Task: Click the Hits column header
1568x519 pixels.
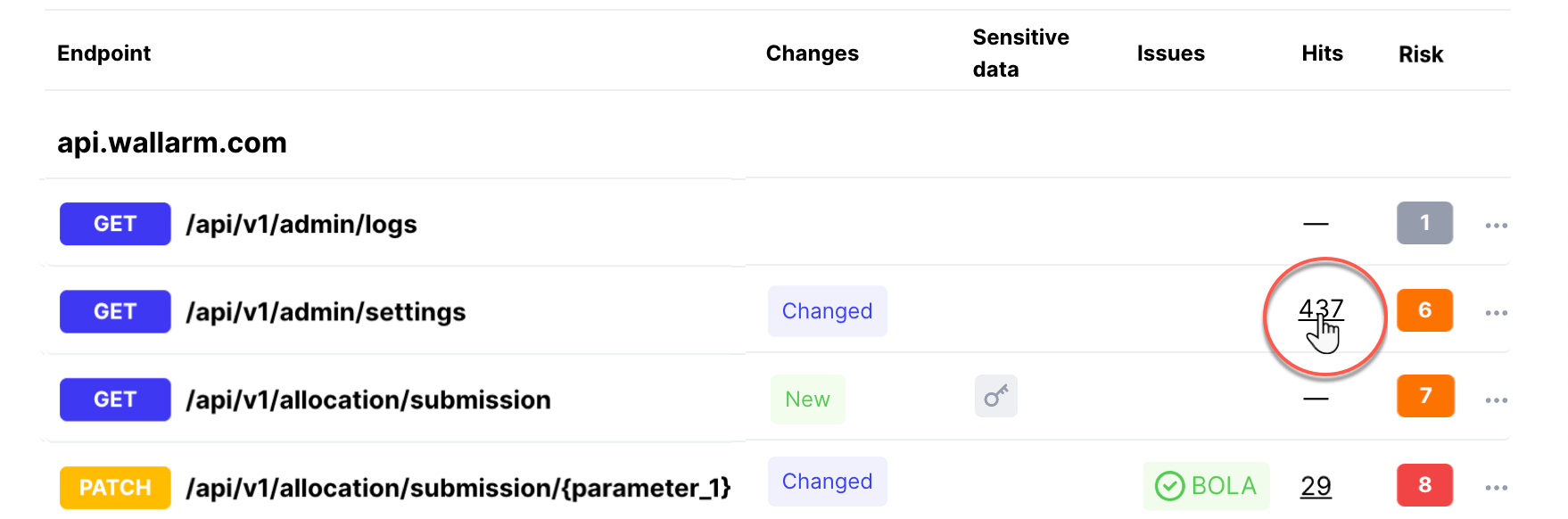Action: (x=1322, y=54)
